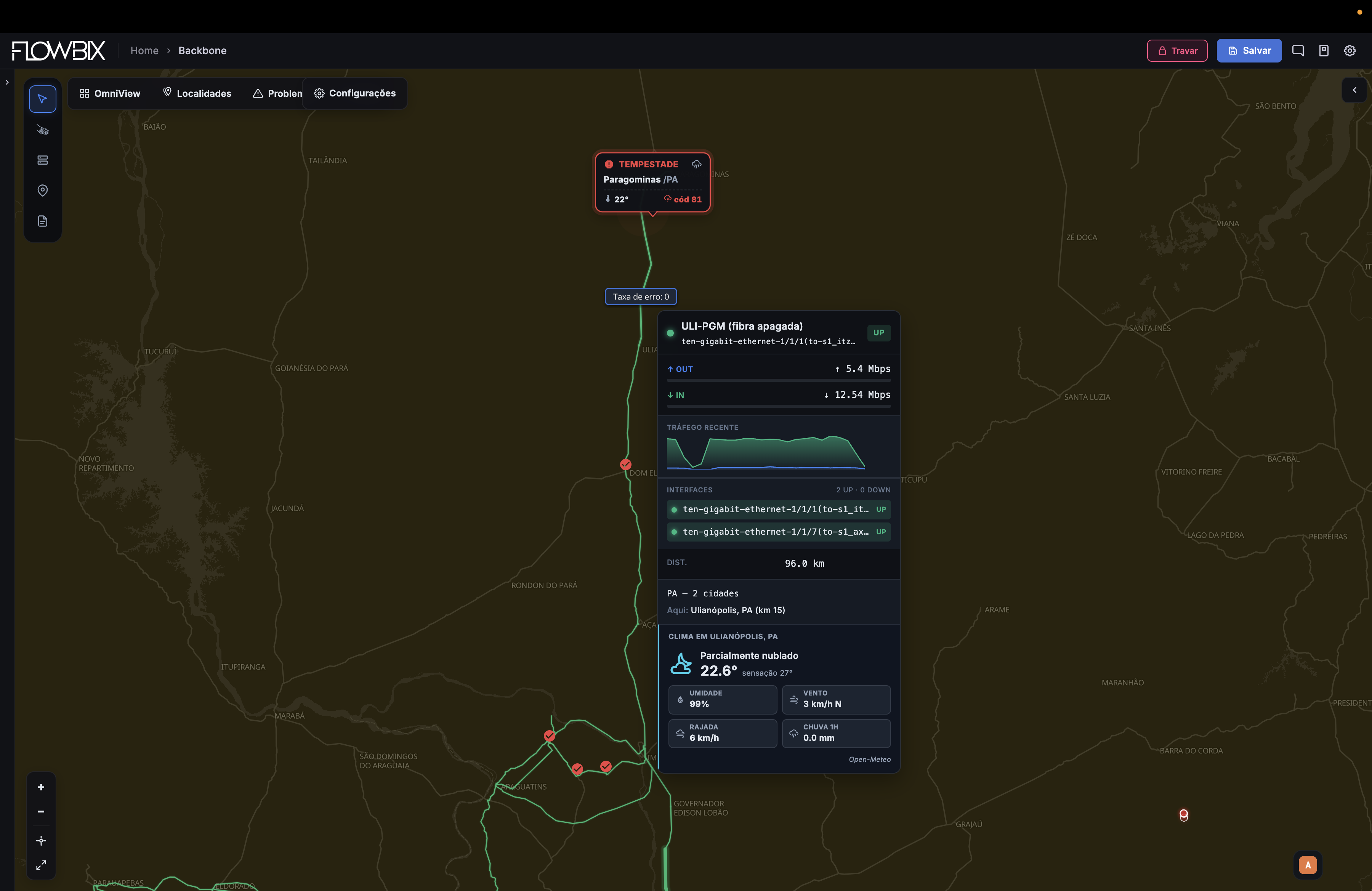Open the server rack icon in left toolbar

42,160
